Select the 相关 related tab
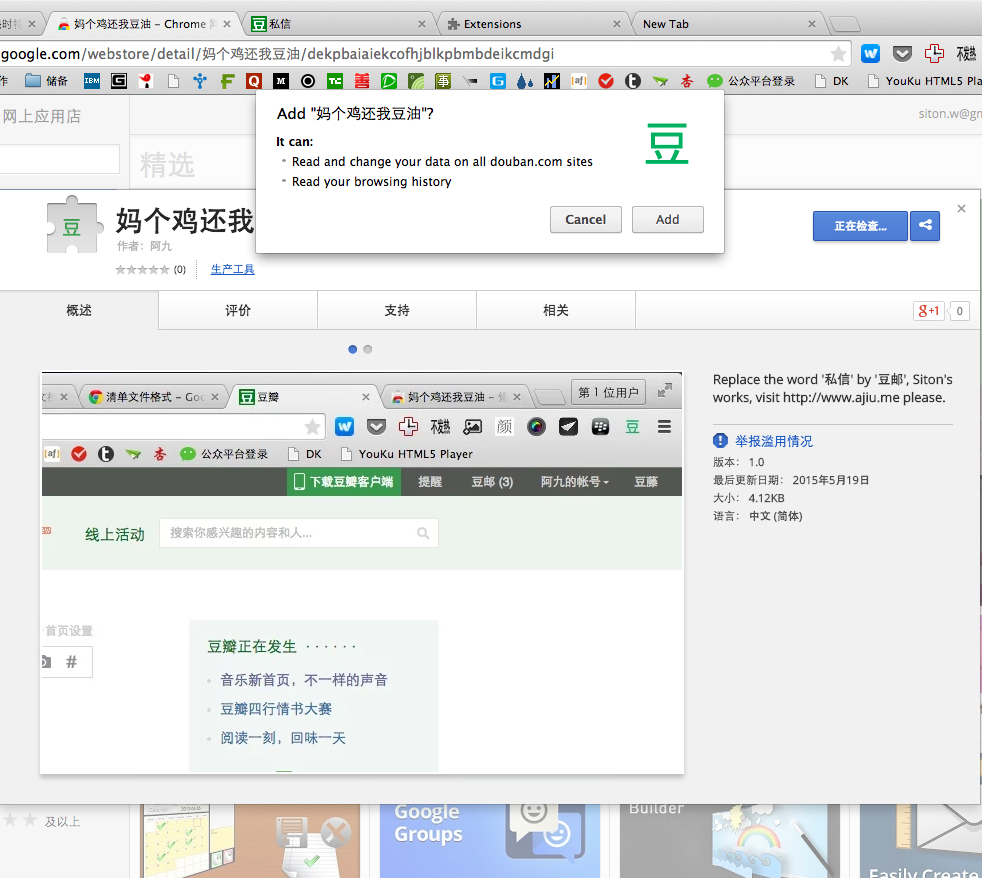This screenshot has height=878, width=982. click(556, 311)
